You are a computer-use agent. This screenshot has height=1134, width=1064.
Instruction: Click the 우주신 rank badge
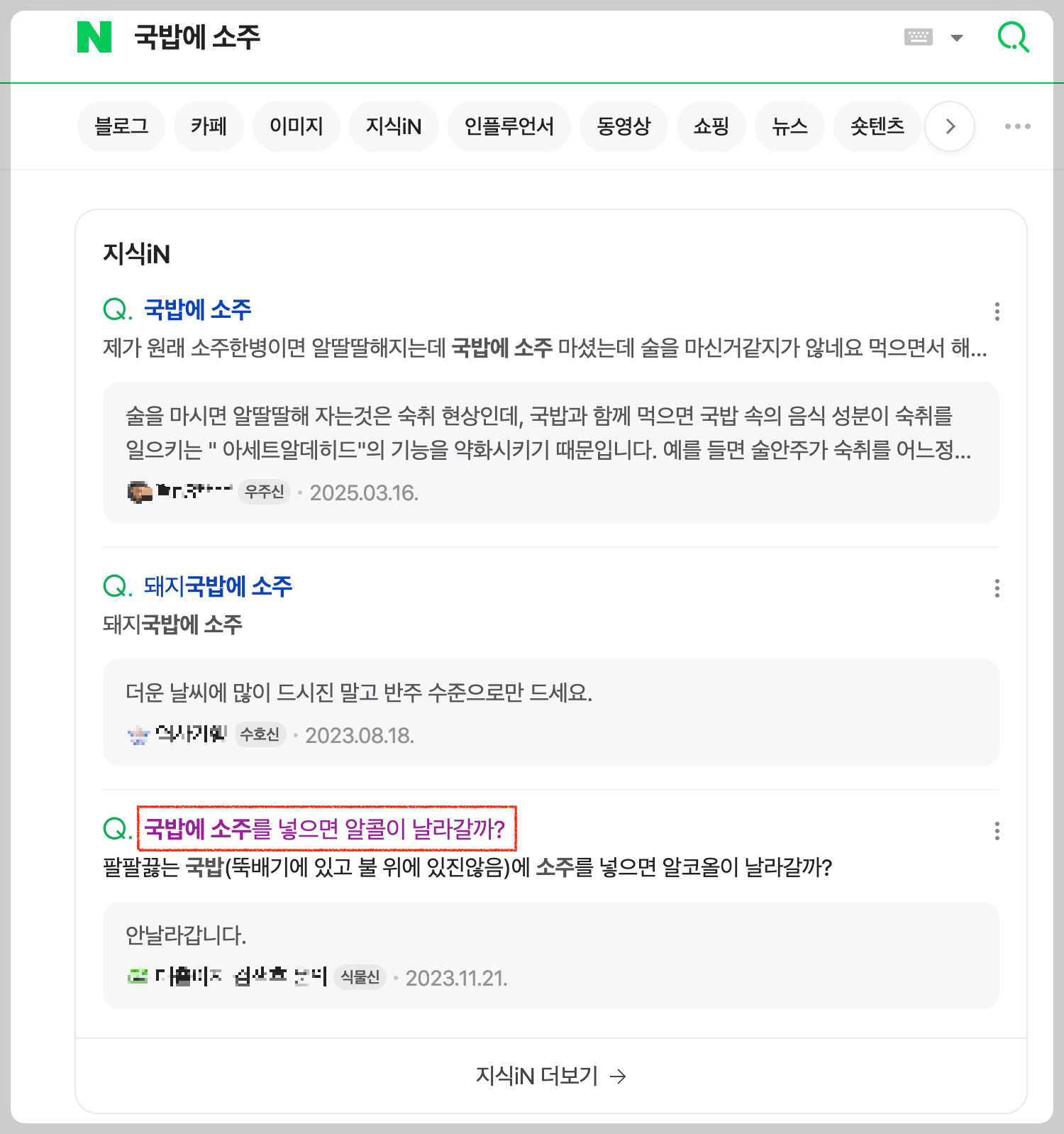(263, 491)
